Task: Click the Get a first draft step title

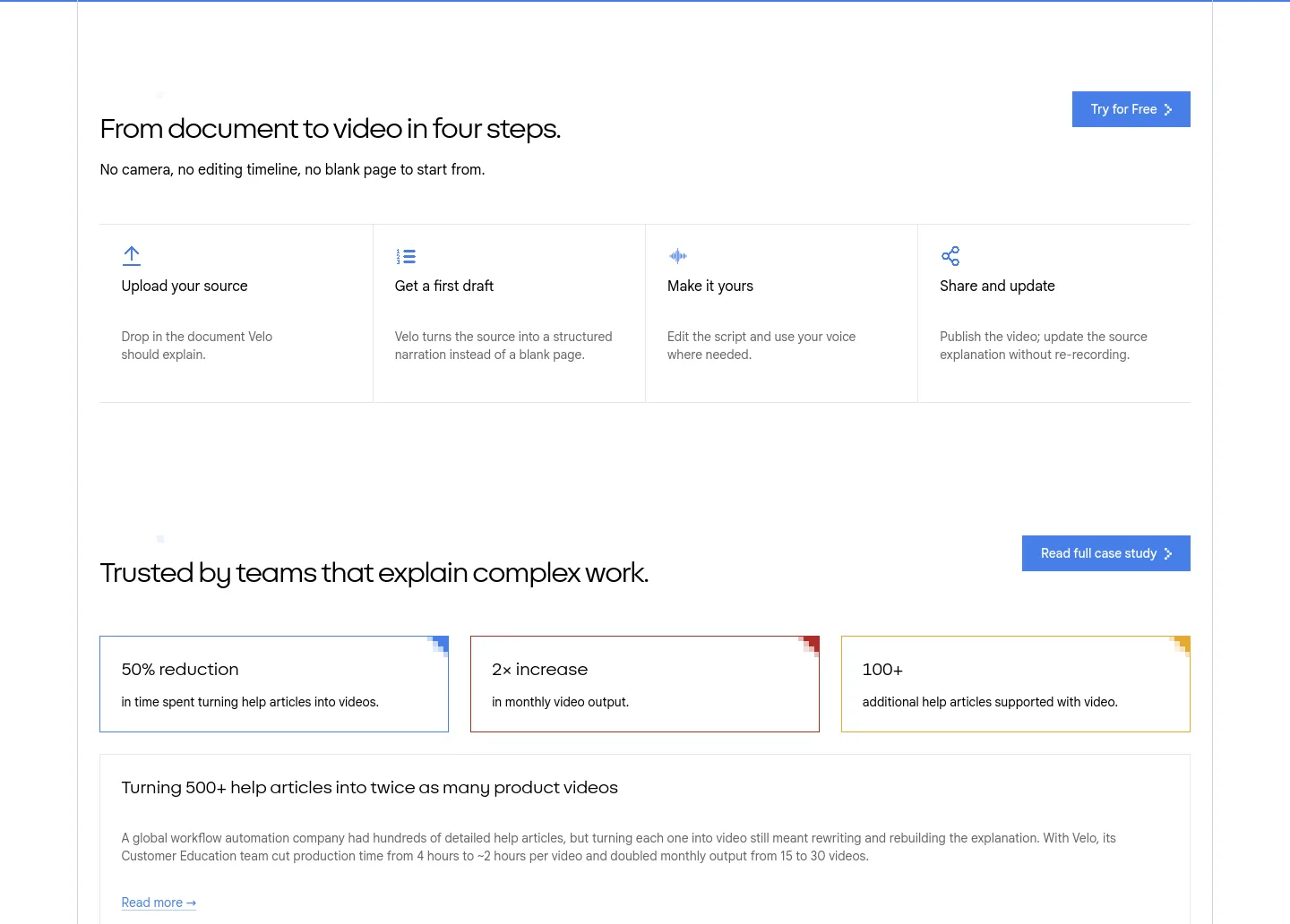Action: [444, 286]
